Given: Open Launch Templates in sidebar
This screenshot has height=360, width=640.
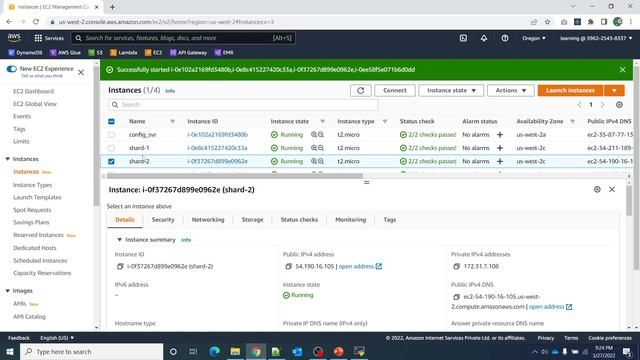Looking at the screenshot, I should (x=37, y=197).
